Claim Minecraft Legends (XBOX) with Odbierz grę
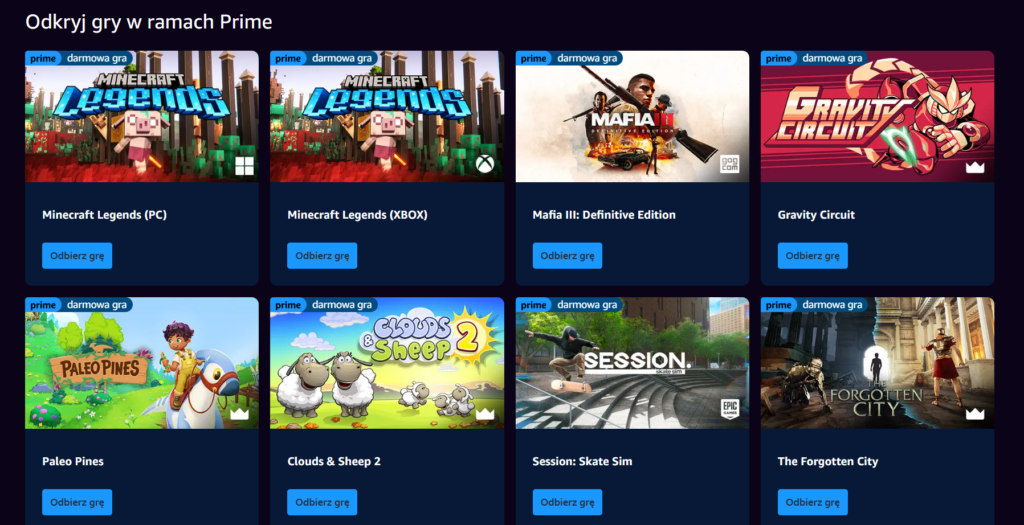Viewport: 1024px width, 525px height. [x=322, y=255]
